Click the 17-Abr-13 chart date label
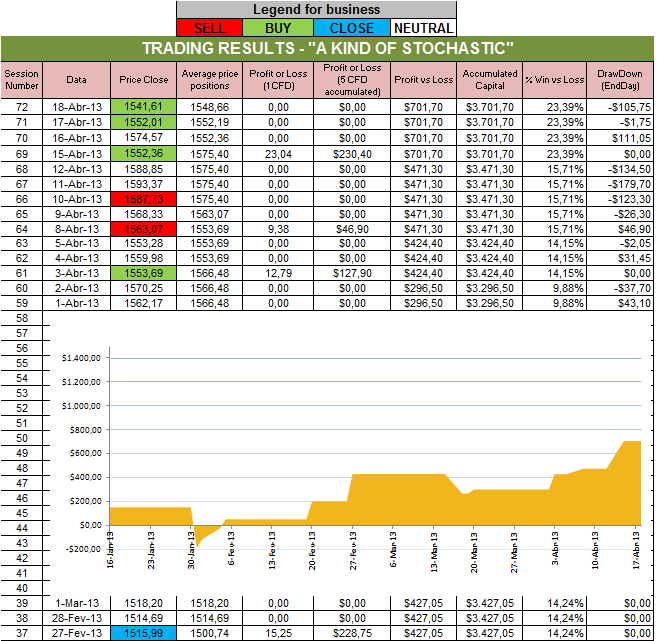The width and height of the screenshot is (668, 641). (636, 550)
